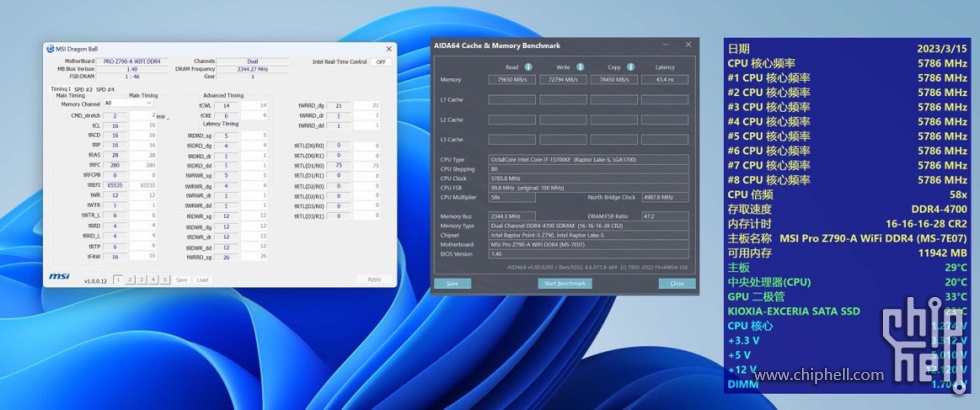Viewport: 980px width, 410px height.
Task: Click DDR4-4700 speed in the sensor panel
Action: point(939,209)
